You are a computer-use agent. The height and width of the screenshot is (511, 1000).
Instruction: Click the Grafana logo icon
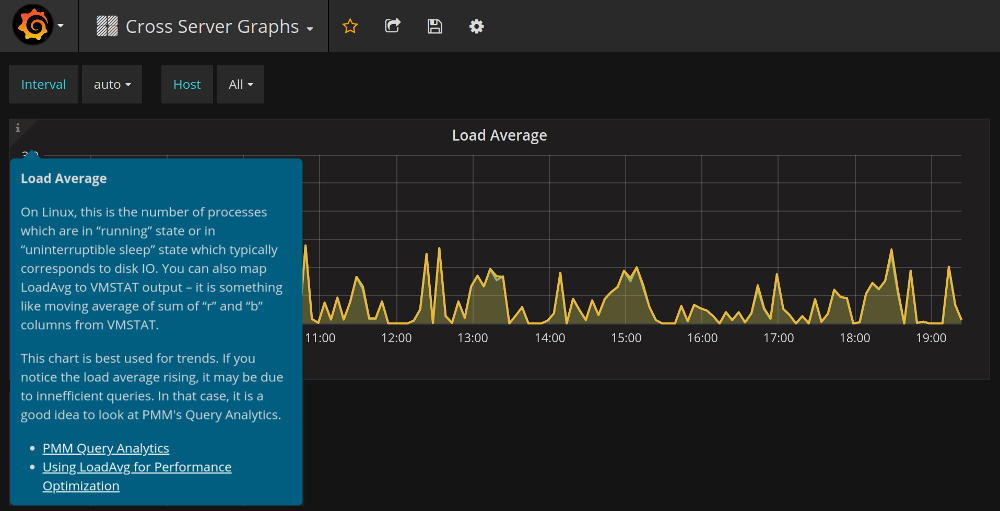pos(32,26)
